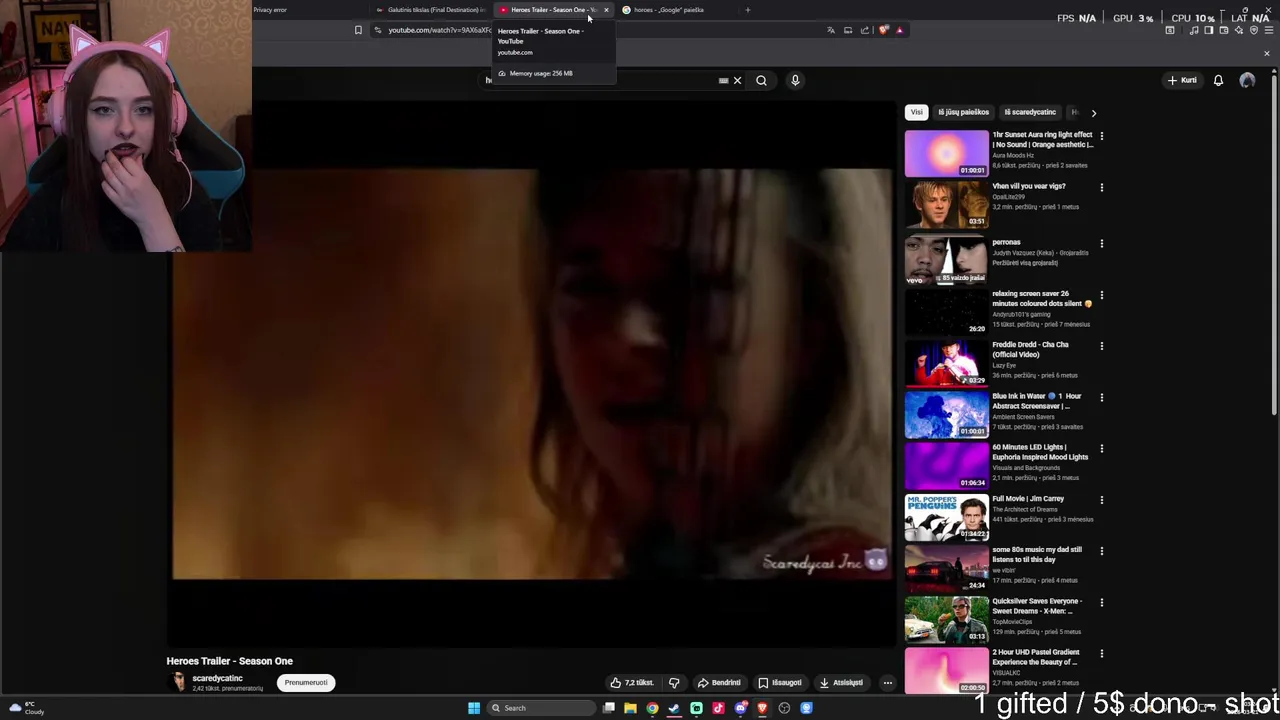
Task: Open the When will you wear wigs thumbnail
Action: pyautogui.click(x=946, y=204)
